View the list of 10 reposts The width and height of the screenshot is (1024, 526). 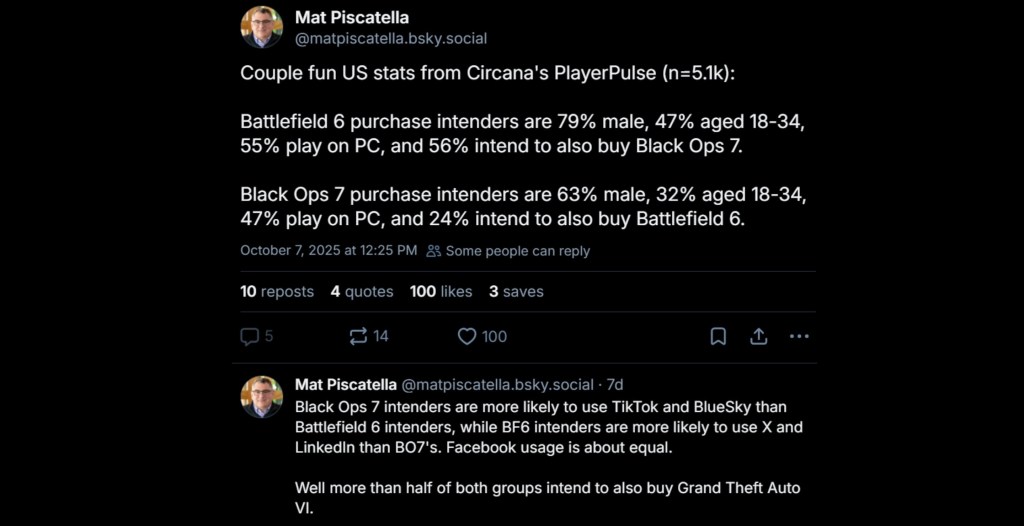[x=277, y=292]
